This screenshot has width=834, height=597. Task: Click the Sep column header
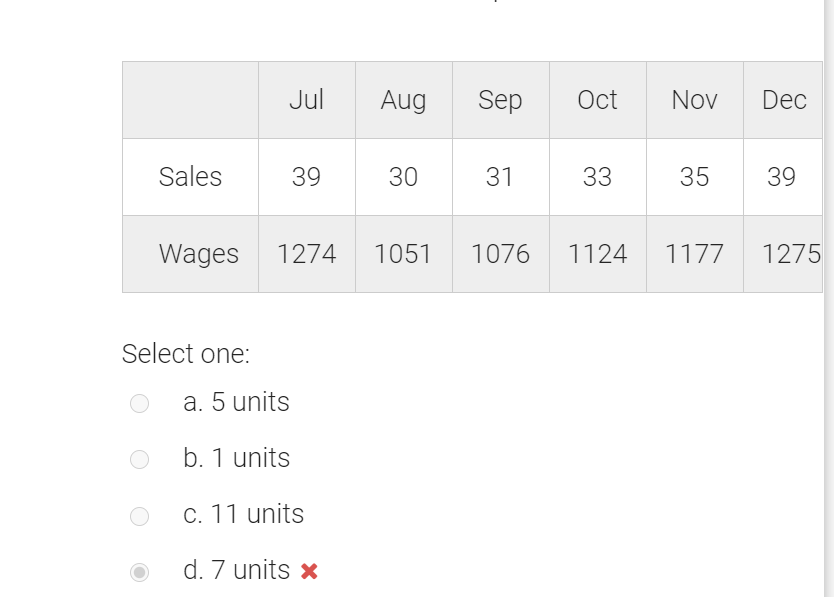500,100
